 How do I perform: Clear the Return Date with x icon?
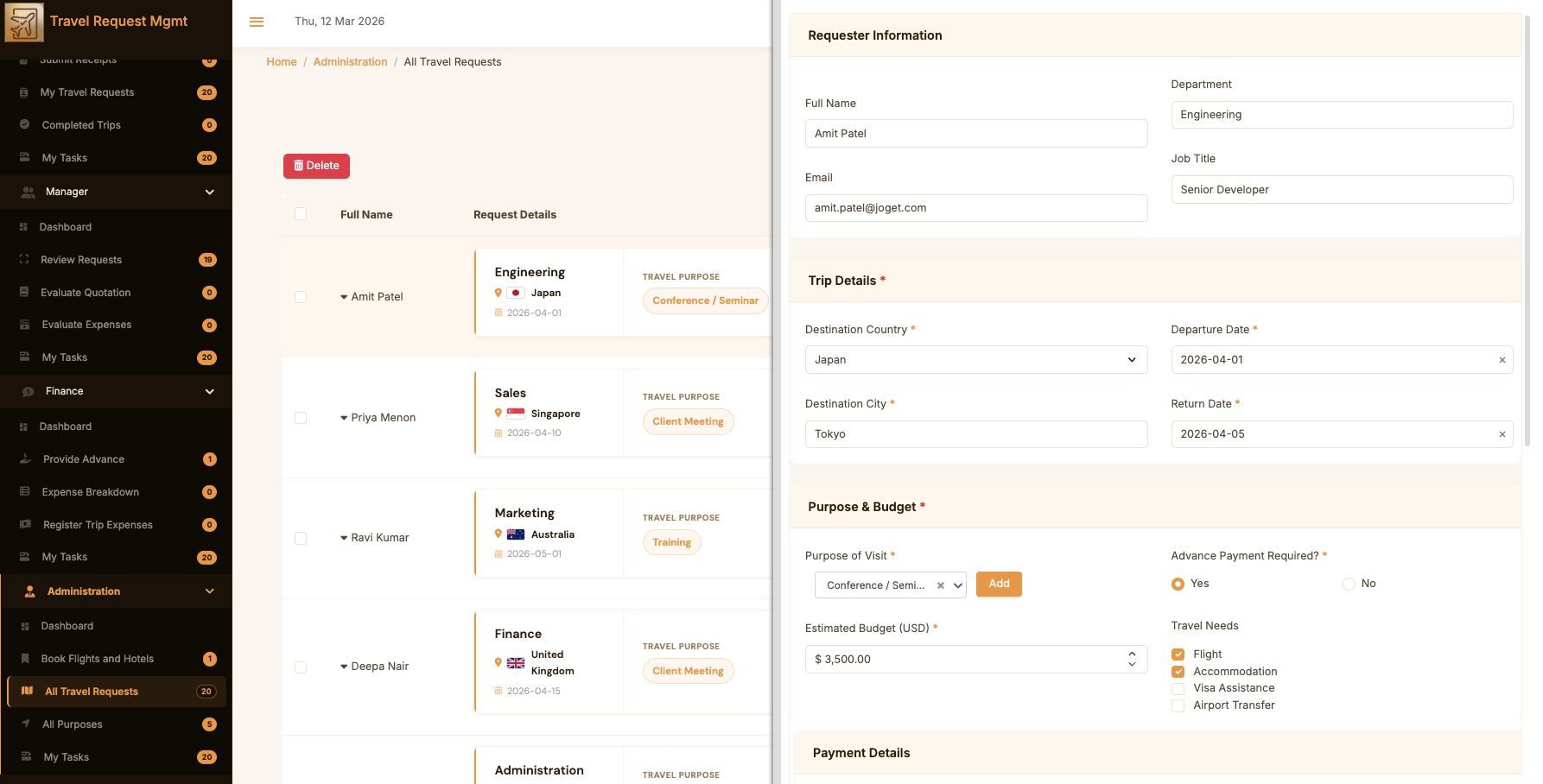[x=1502, y=434]
